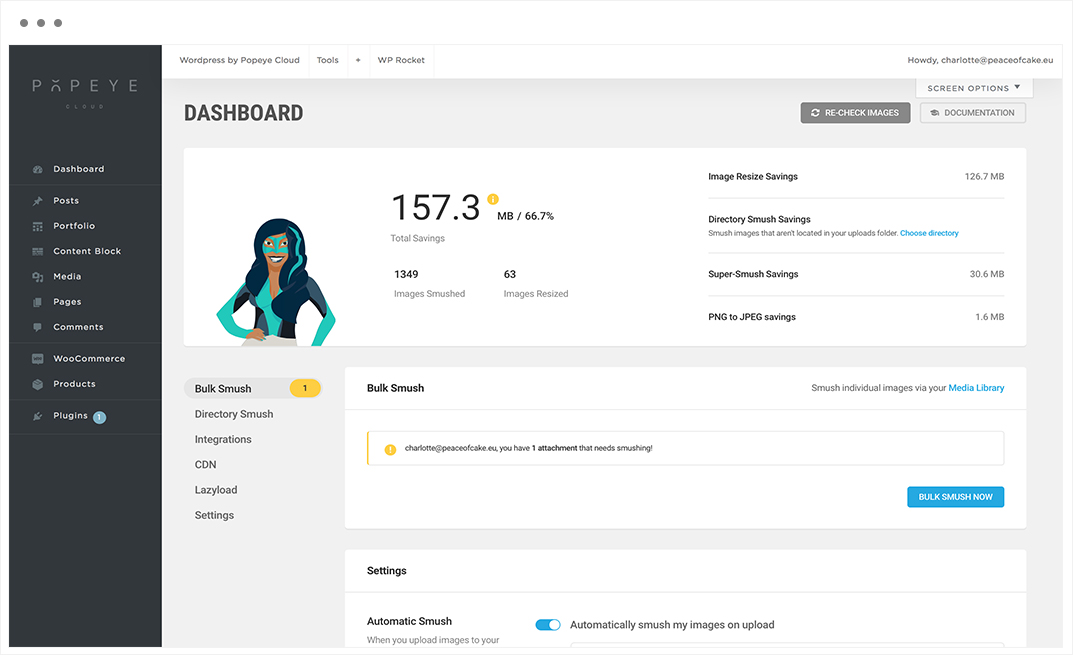Screen dimensions: 1073x655
Task: Click the attachment needs smushing notice text
Action: 528,448
